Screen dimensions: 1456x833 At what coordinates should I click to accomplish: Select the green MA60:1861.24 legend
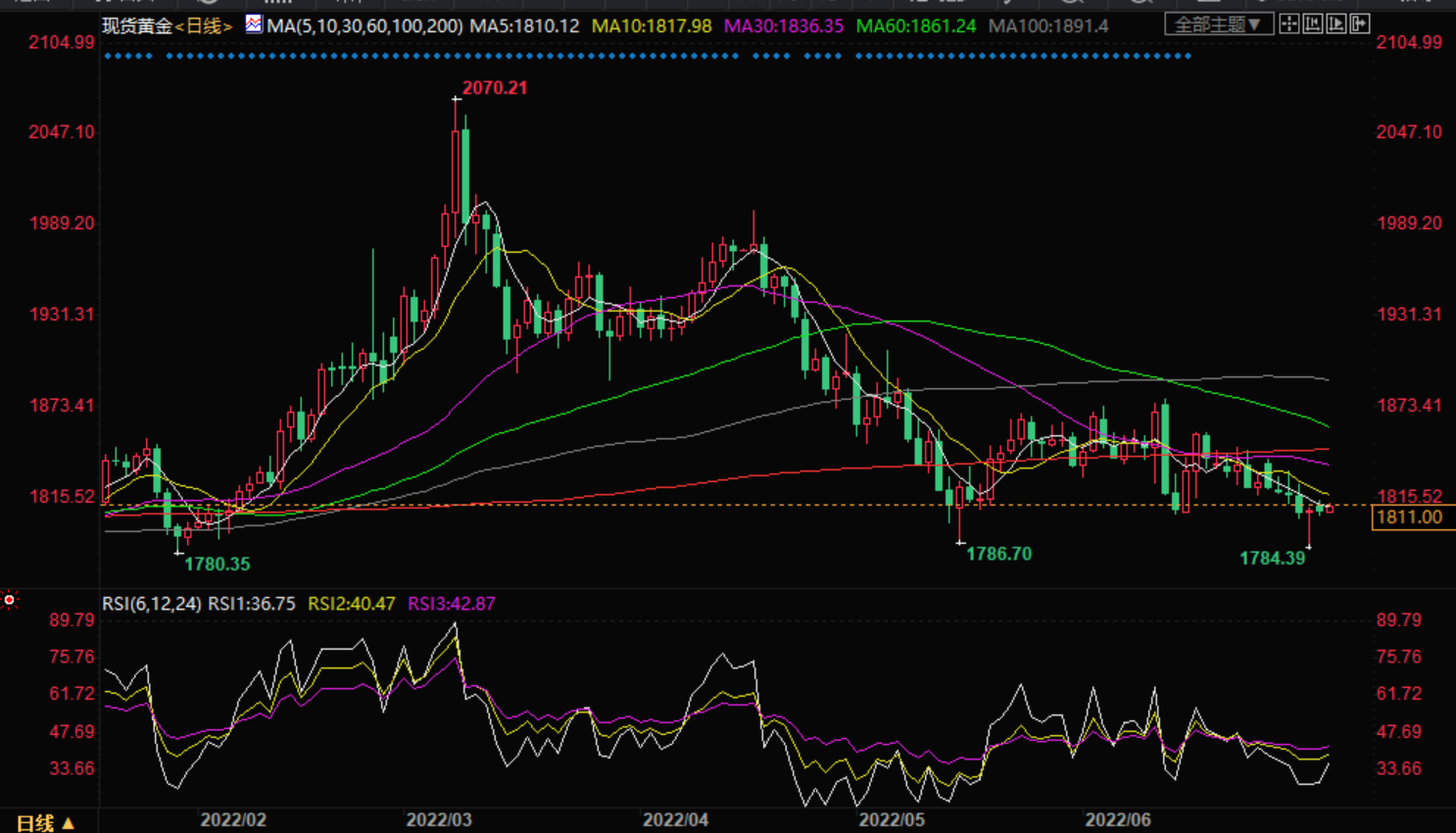(915, 26)
